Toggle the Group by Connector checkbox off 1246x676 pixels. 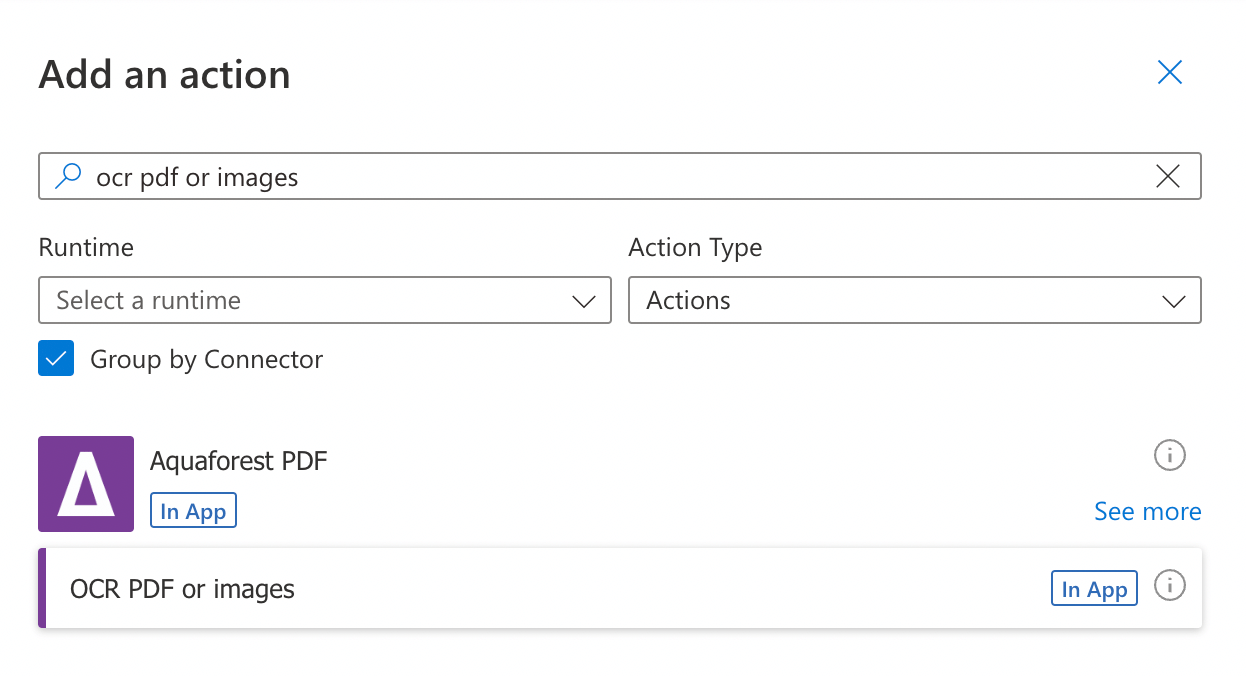[x=56, y=358]
